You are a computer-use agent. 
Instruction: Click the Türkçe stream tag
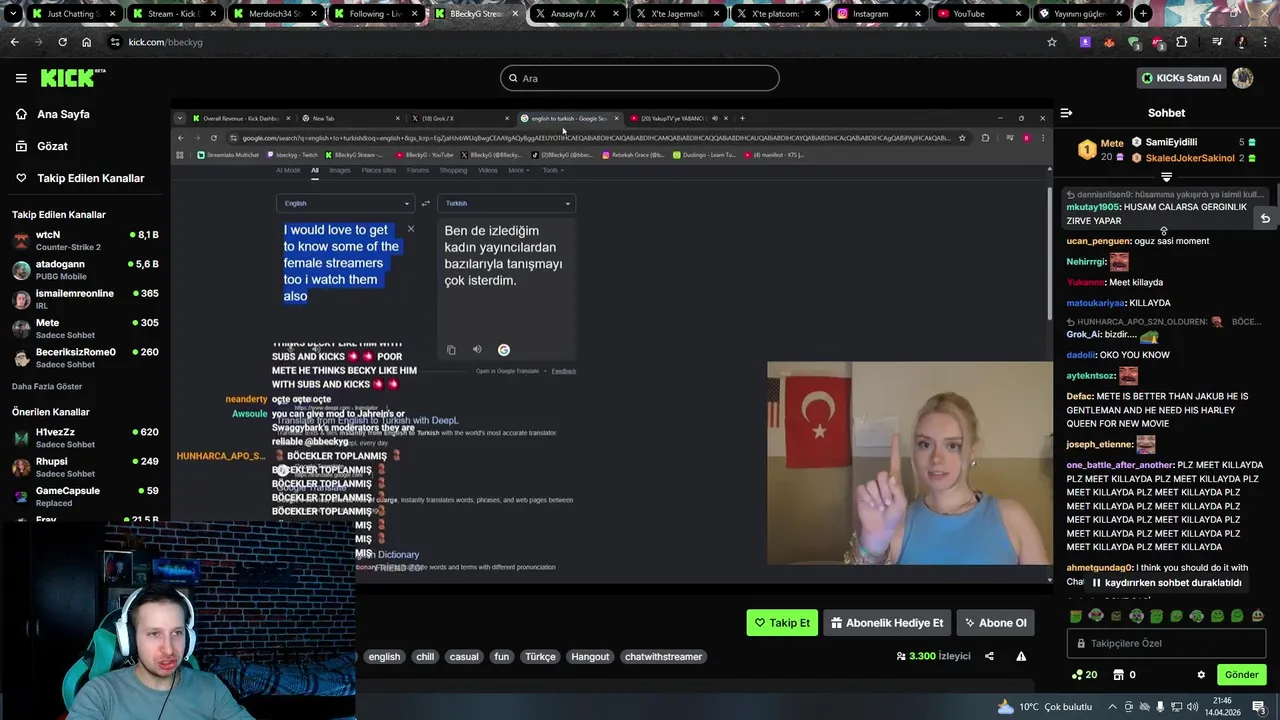click(540, 657)
